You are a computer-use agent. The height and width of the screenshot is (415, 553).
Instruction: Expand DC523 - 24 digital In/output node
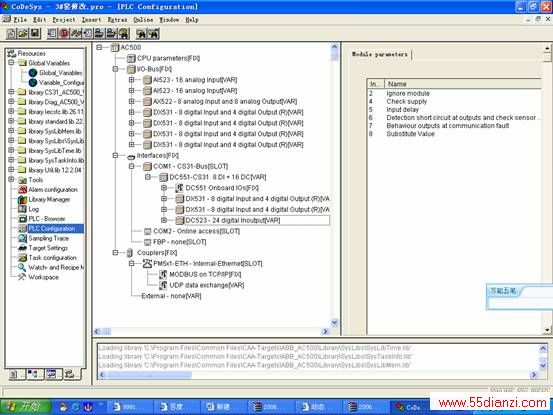pos(164,220)
